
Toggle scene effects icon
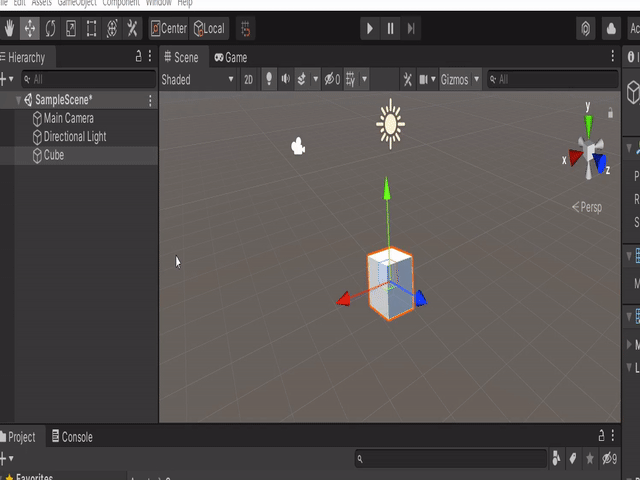tap(302, 79)
